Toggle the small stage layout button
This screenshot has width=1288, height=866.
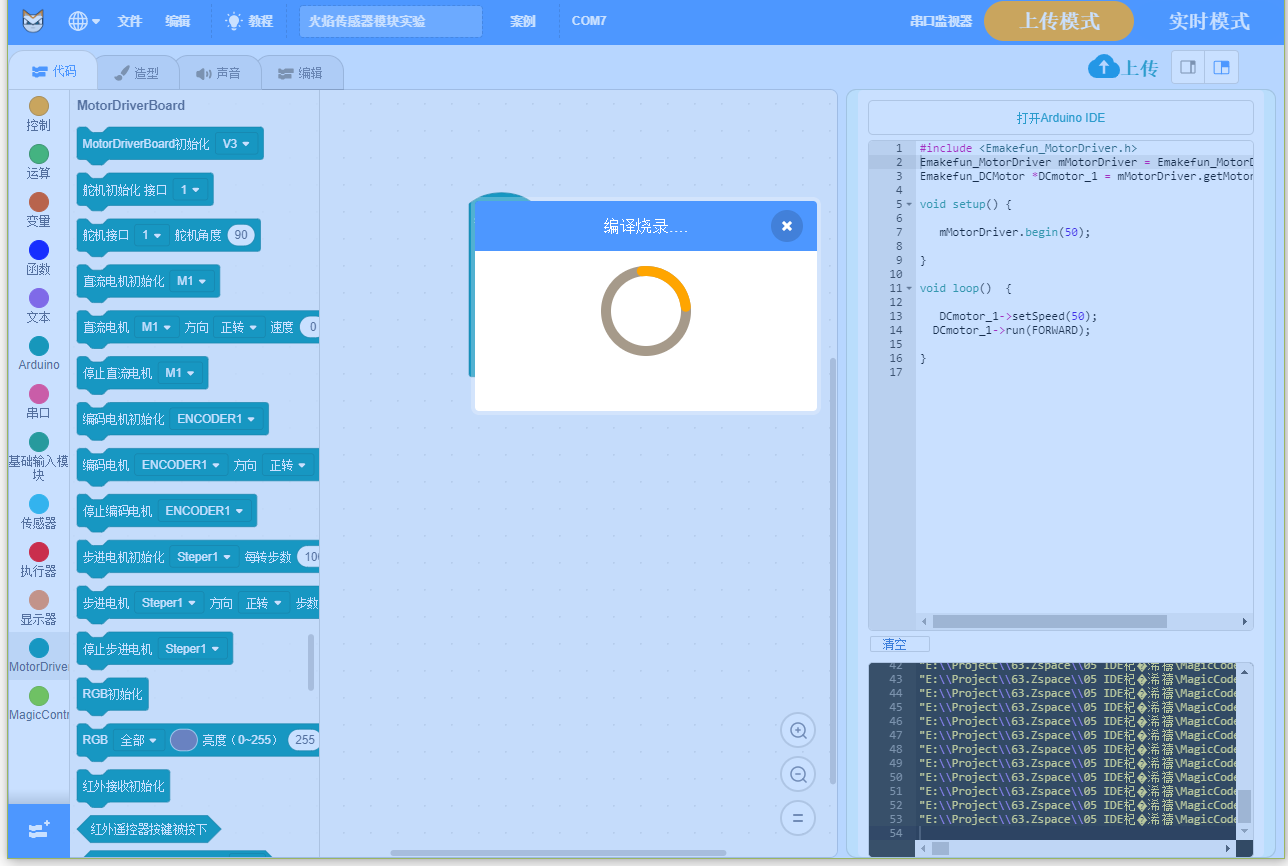[1188, 67]
